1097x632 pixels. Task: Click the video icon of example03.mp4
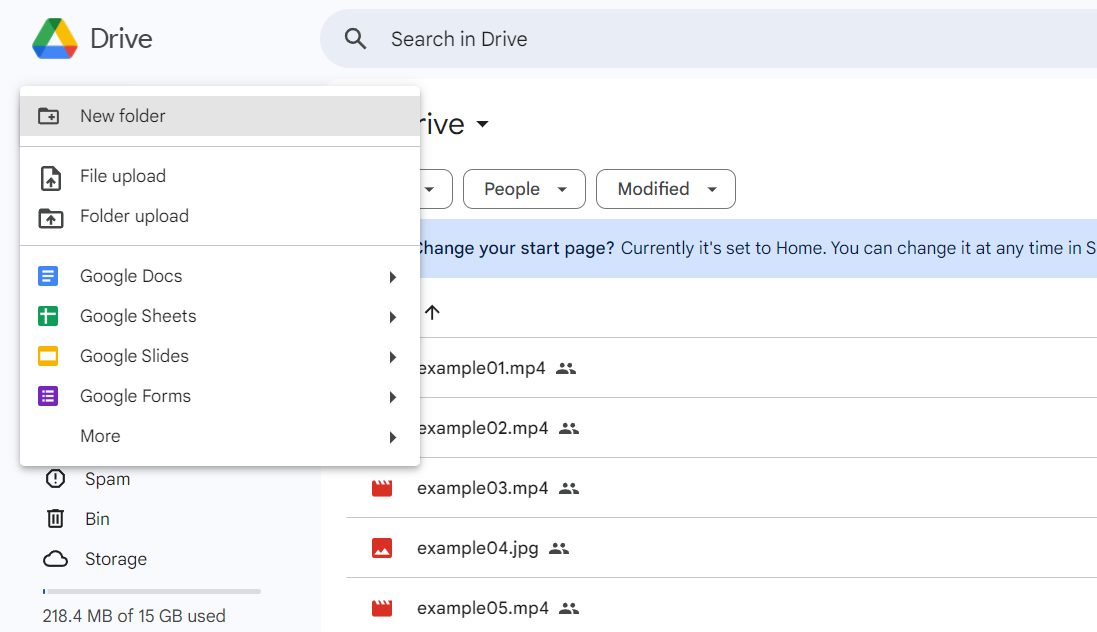(382, 489)
